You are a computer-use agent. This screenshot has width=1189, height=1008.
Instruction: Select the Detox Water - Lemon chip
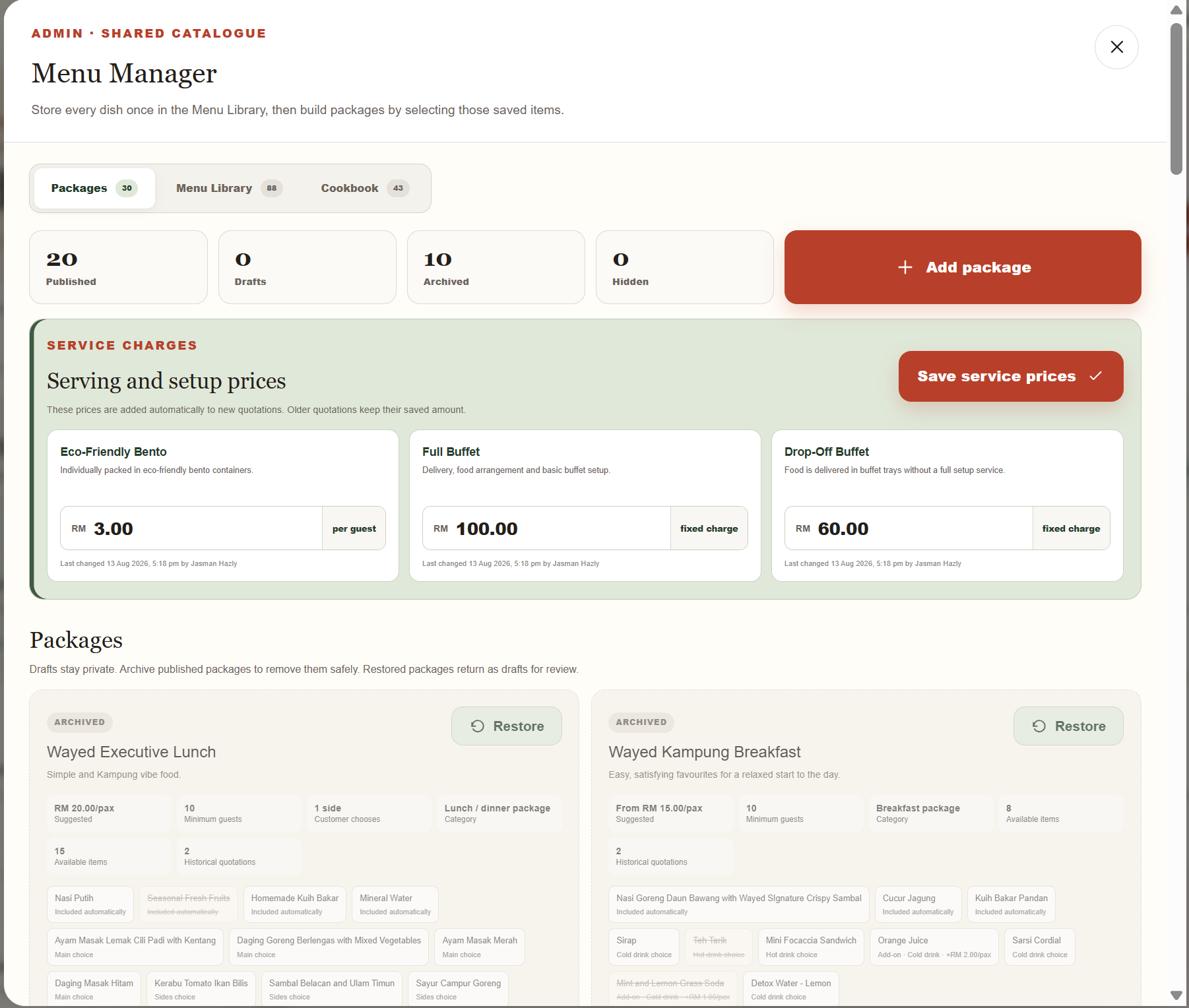(x=791, y=989)
